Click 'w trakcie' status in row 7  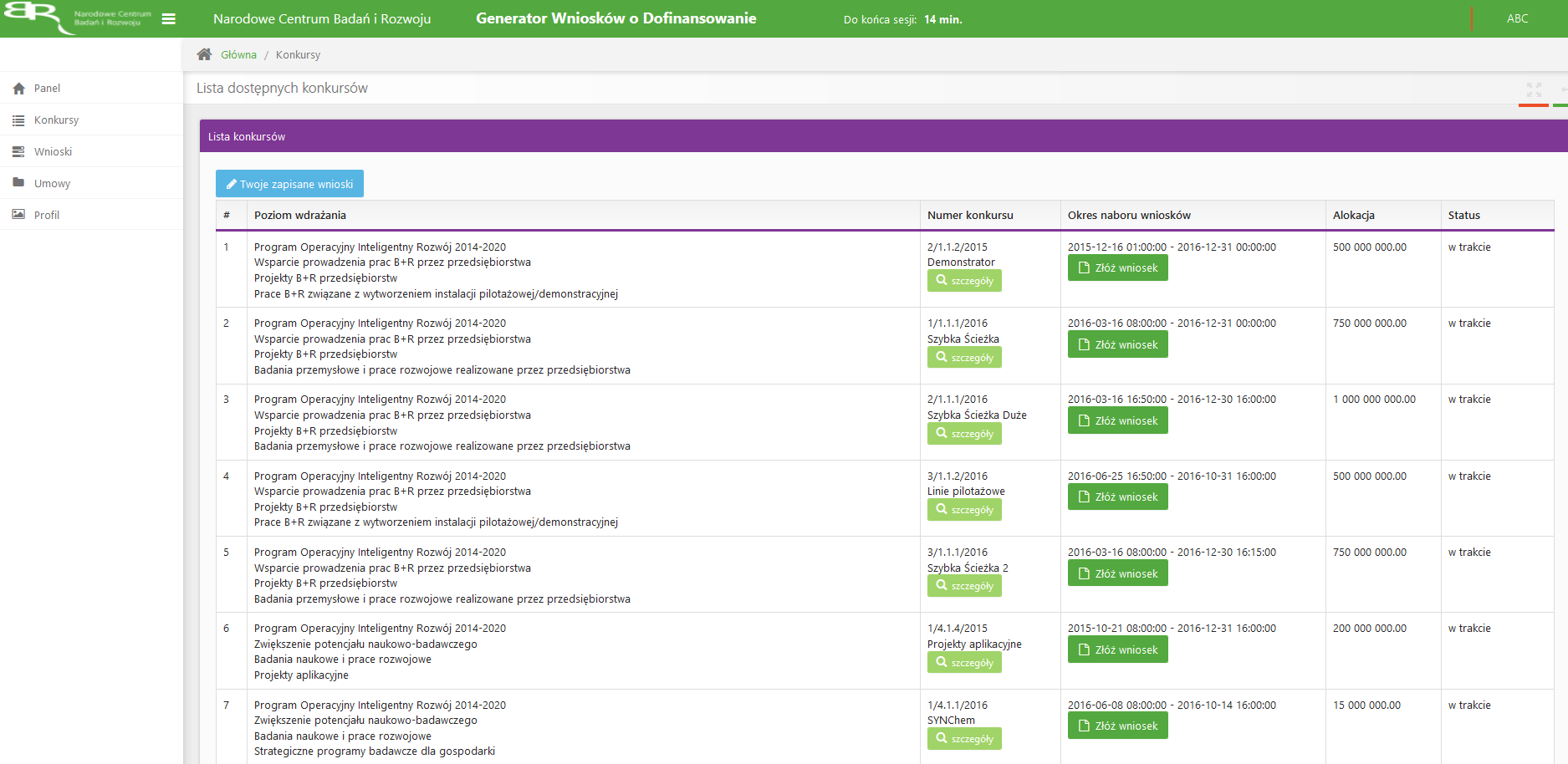point(1469,705)
